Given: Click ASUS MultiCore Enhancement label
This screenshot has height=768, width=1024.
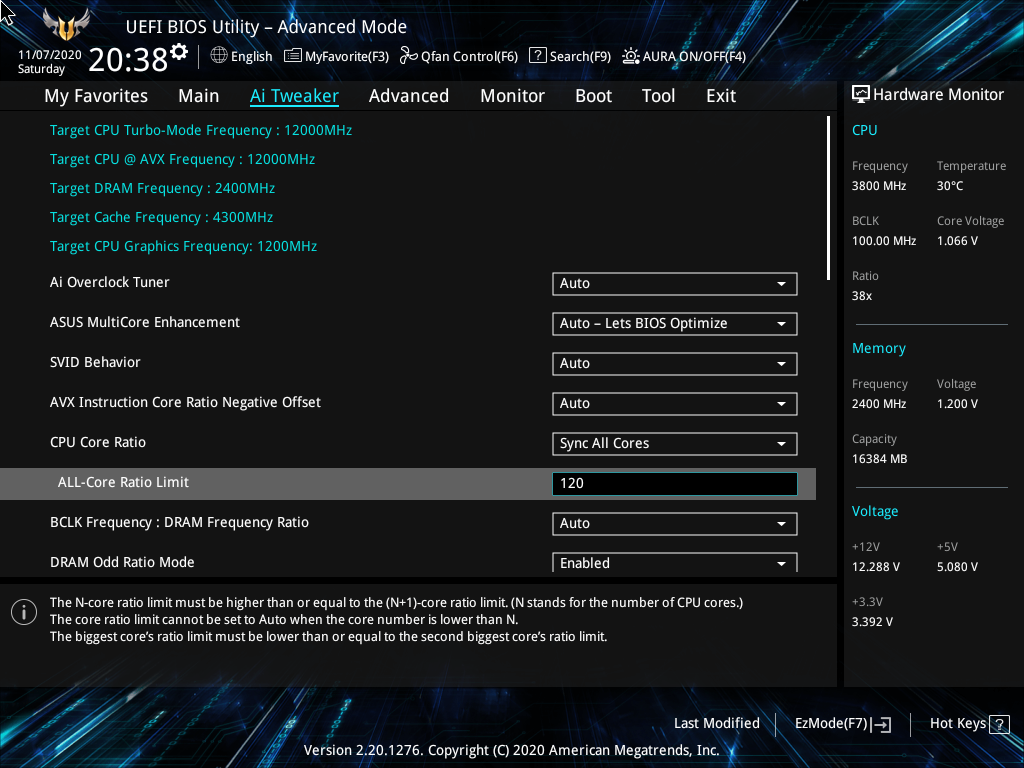Looking at the screenshot, I should (x=145, y=322).
